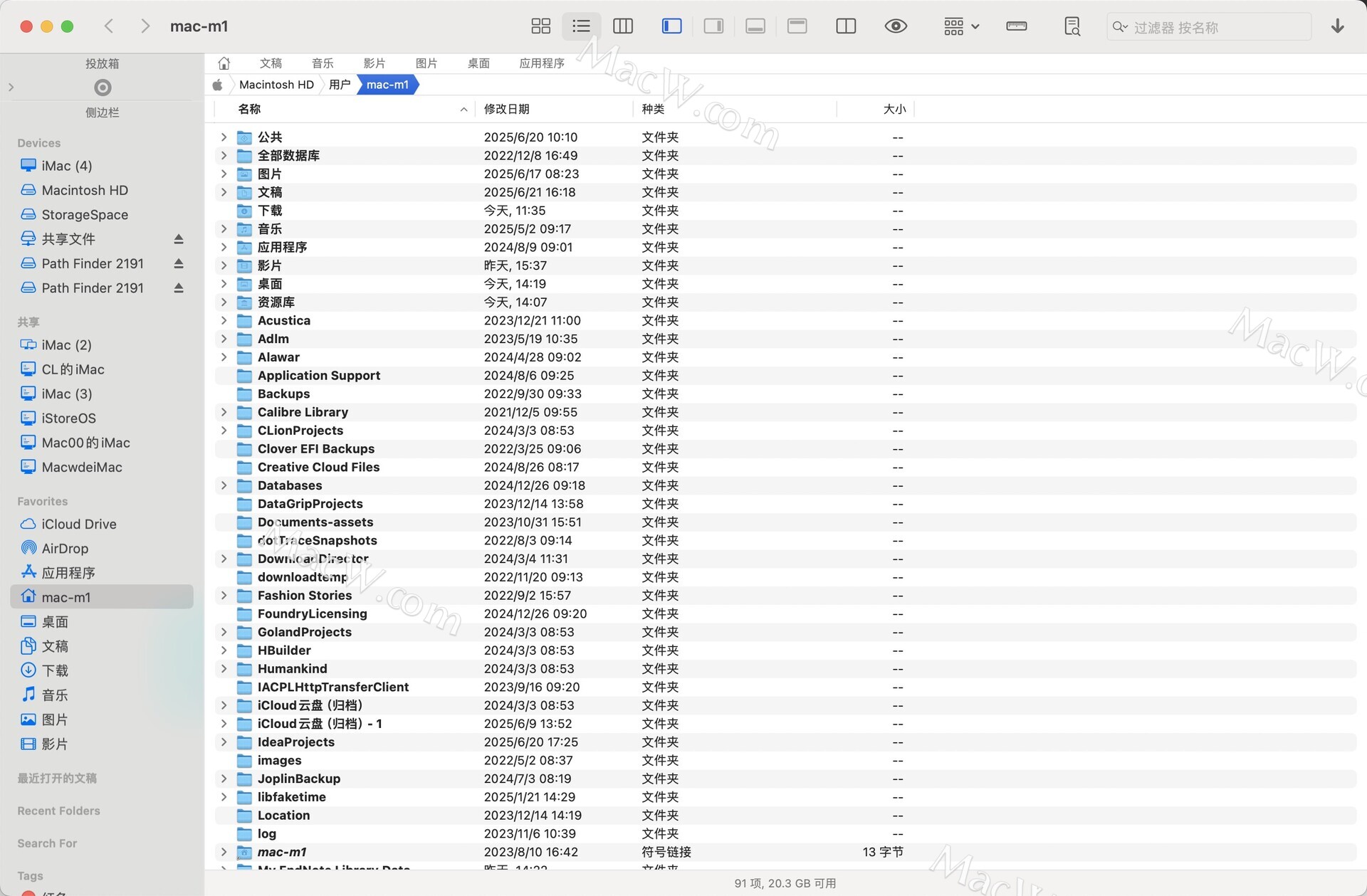
Task: Click the Apple icon in path bar
Action: click(218, 85)
